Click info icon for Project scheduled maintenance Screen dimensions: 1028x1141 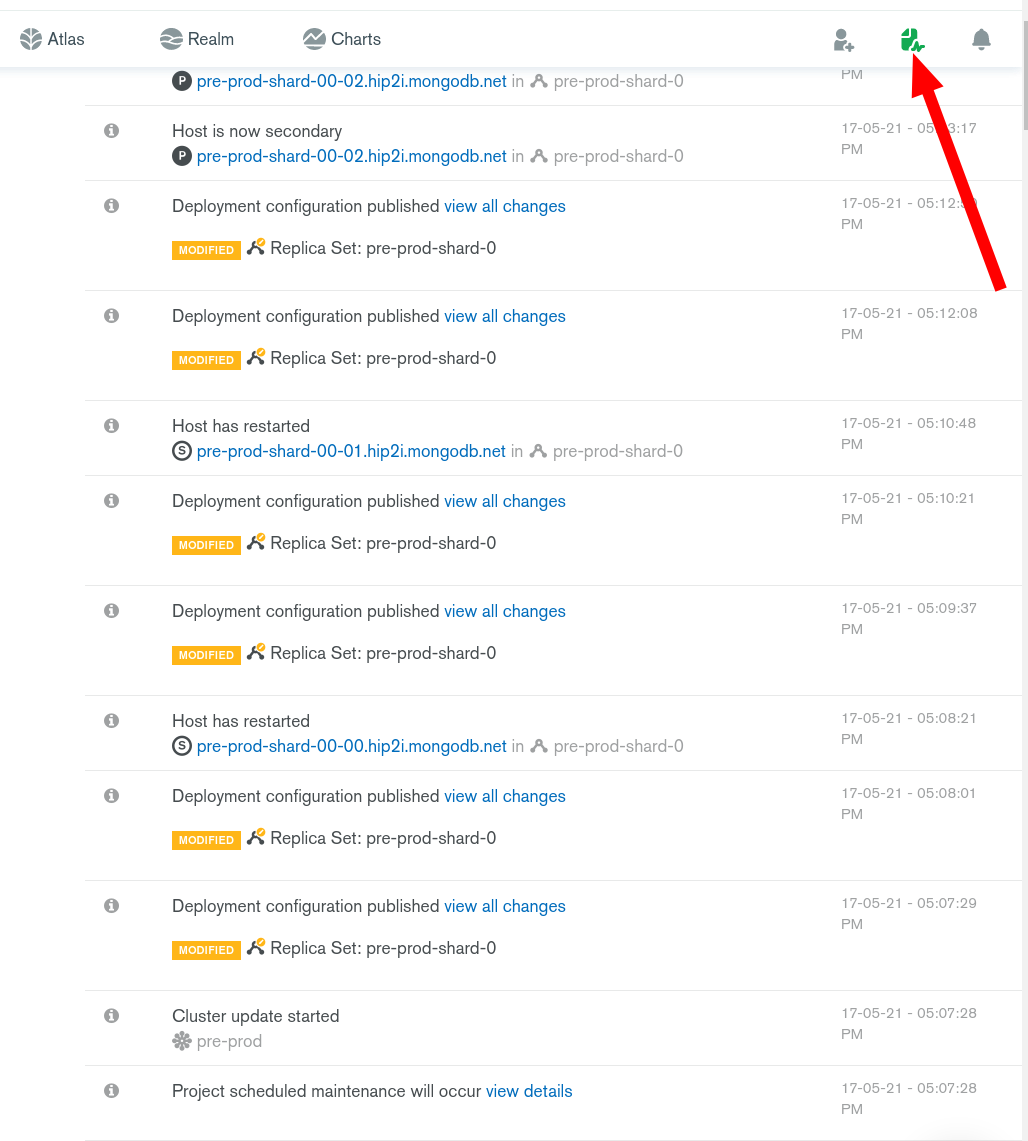pos(111,1091)
